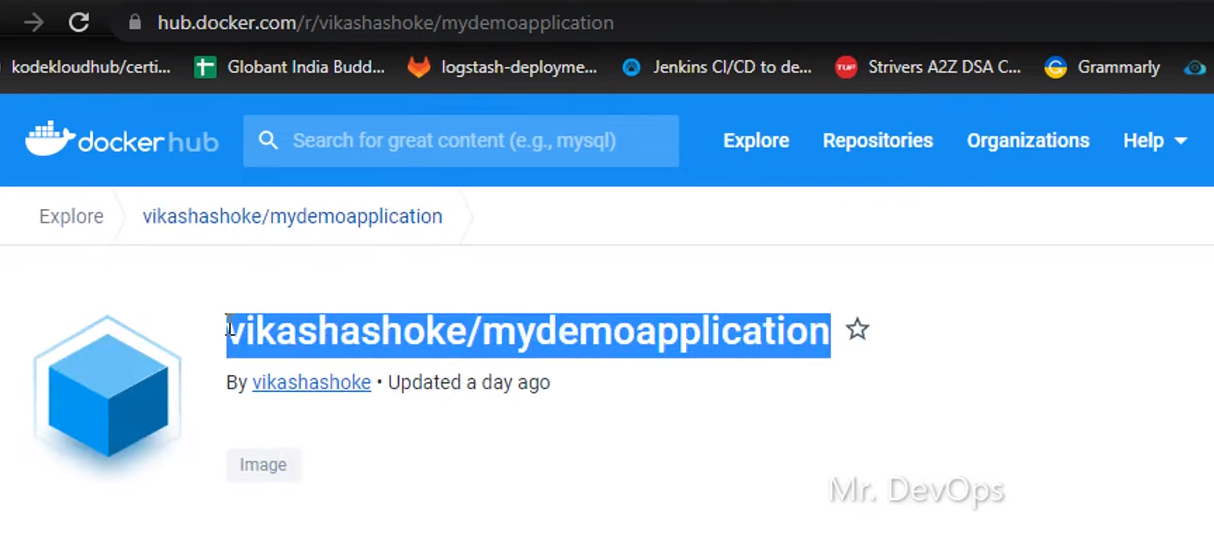The height and width of the screenshot is (559, 1214).
Task: Go to Explore breadcrumb
Action: pyautogui.click(x=71, y=216)
